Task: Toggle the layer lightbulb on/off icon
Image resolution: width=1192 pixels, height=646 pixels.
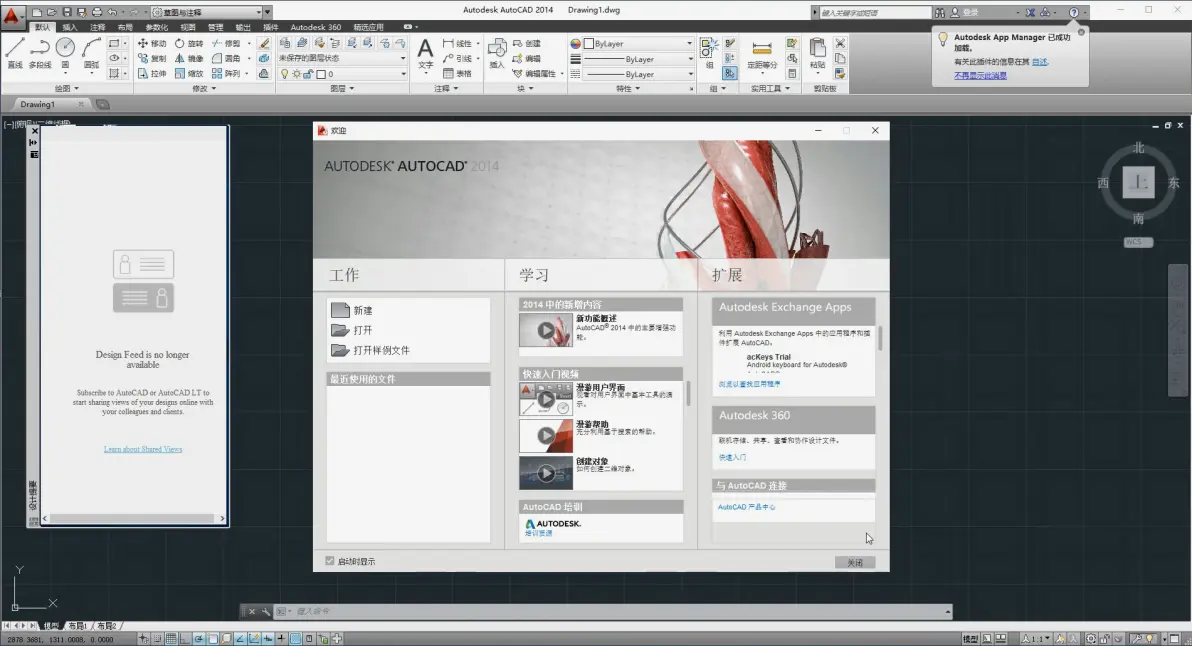Action: click(285, 74)
